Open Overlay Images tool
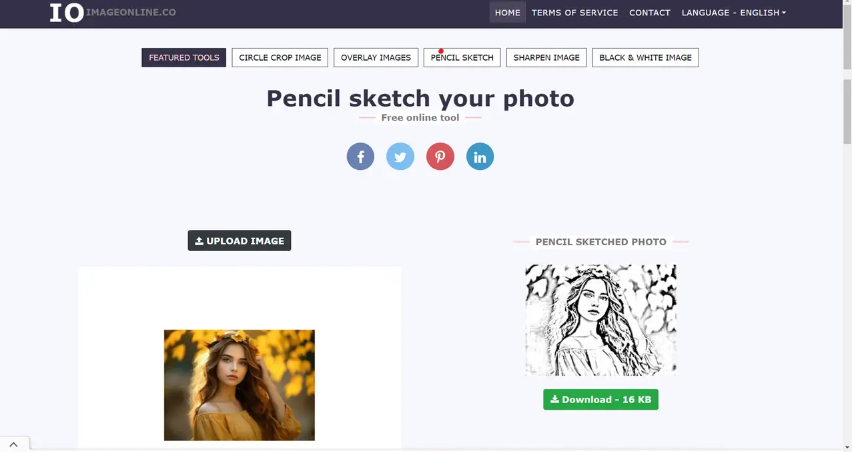The width and height of the screenshot is (852, 452). (x=375, y=58)
